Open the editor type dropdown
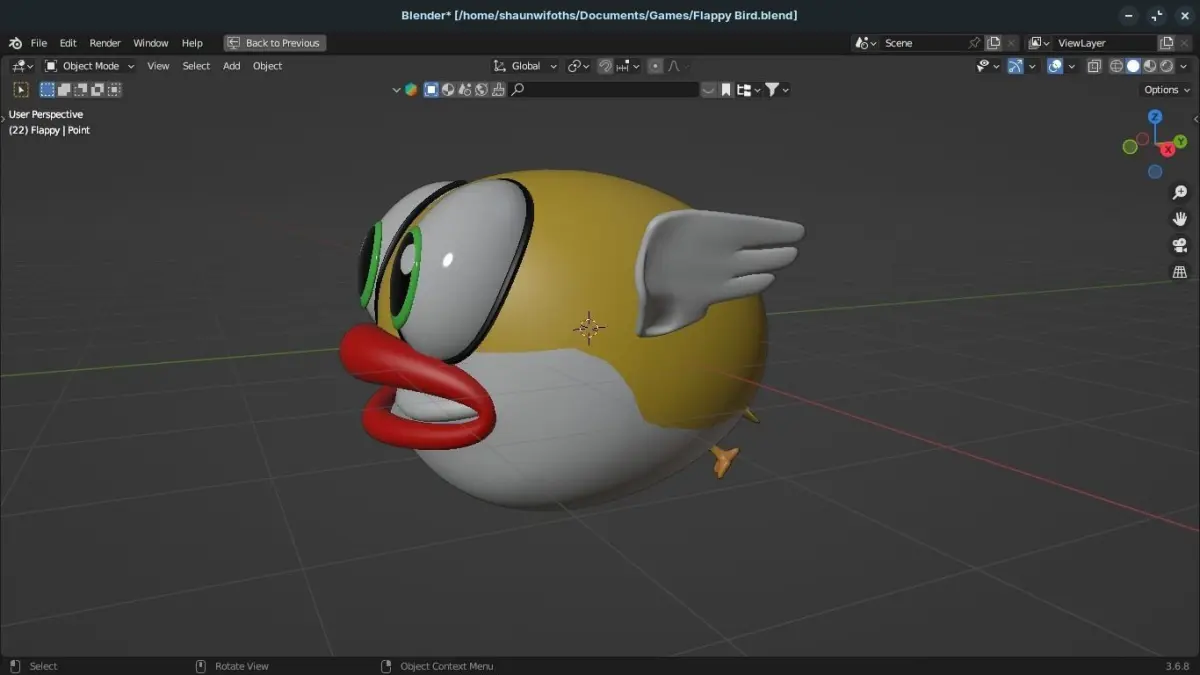This screenshot has width=1200, height=675. [22, 66]
